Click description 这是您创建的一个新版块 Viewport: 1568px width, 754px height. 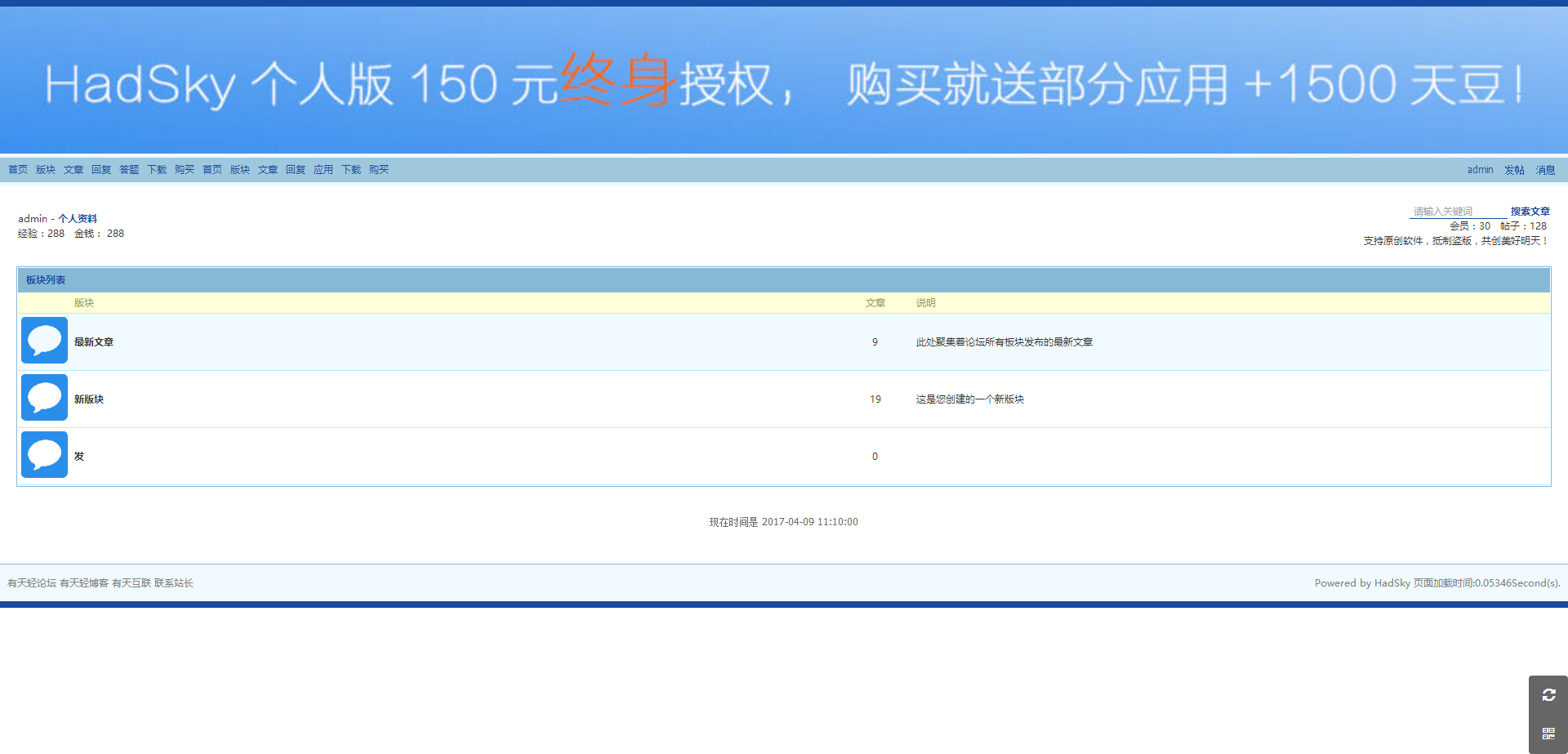point(970,399)
